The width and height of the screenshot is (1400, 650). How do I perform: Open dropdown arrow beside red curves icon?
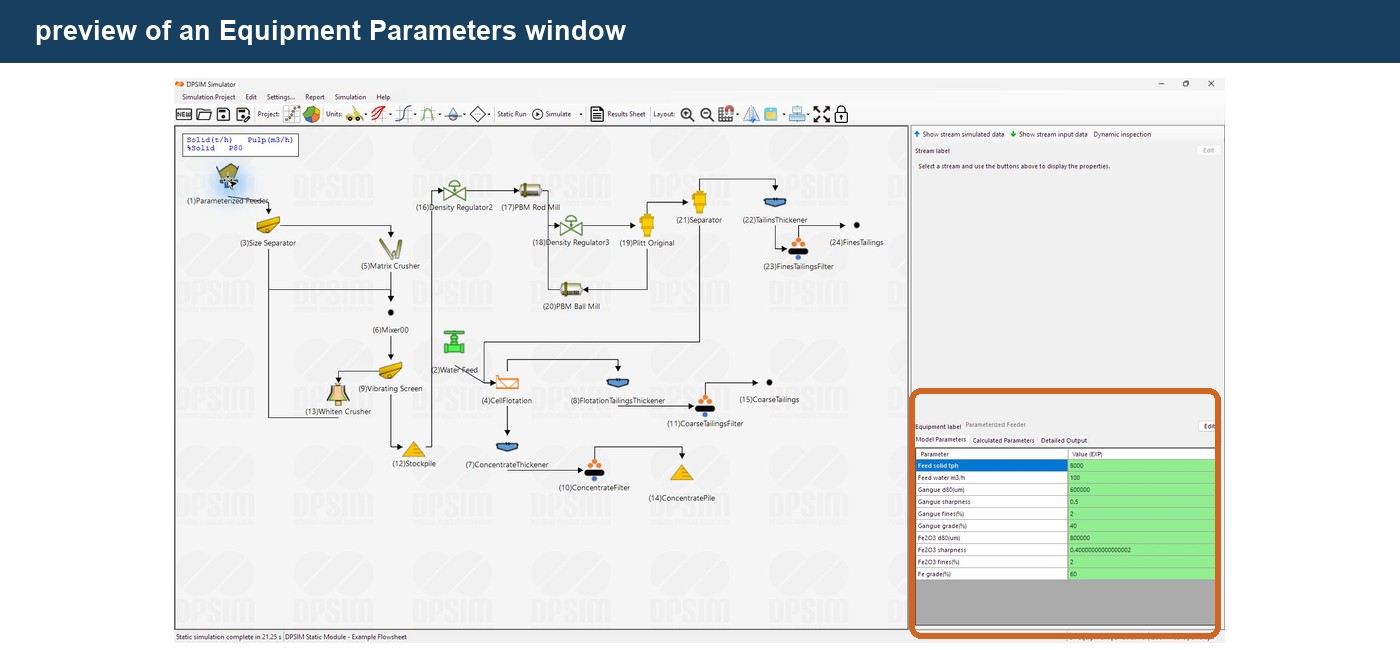391,115
